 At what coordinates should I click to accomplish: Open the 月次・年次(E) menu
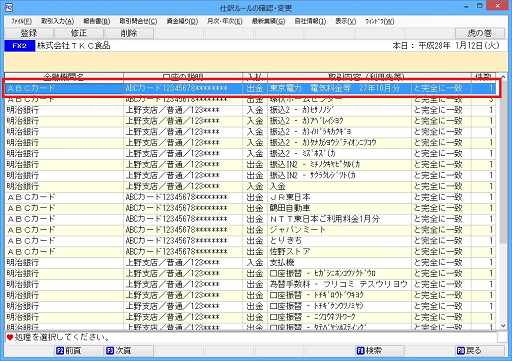click(225, 21)
